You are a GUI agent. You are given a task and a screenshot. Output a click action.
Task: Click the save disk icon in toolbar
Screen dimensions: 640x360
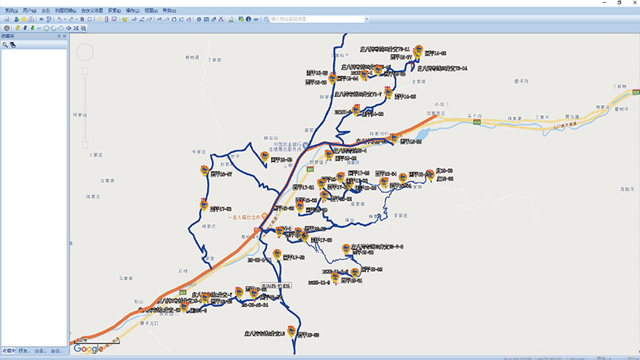click(x=7, y=19)
